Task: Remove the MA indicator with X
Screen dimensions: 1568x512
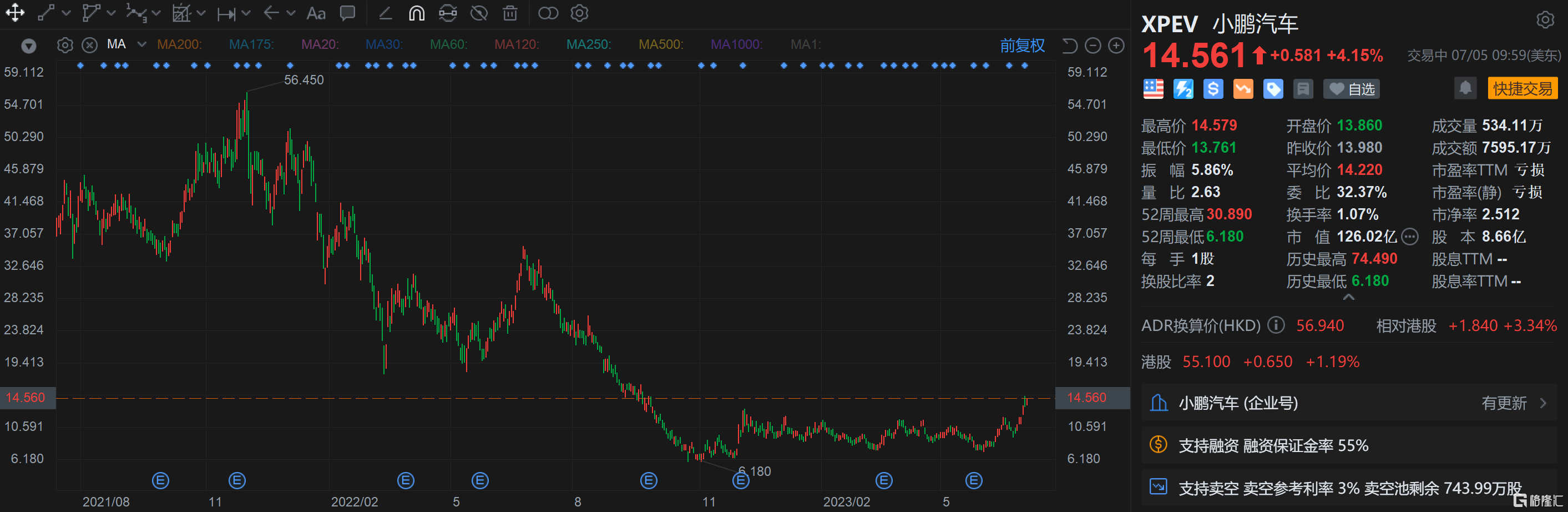Action: click(89, 45)
